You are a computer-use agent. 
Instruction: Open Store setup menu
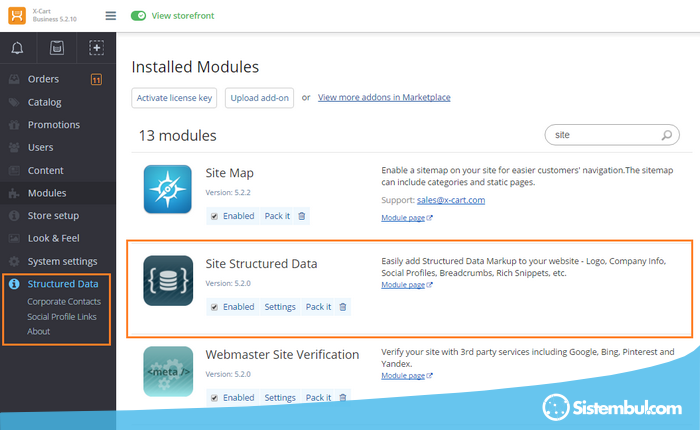pos(54,216)
